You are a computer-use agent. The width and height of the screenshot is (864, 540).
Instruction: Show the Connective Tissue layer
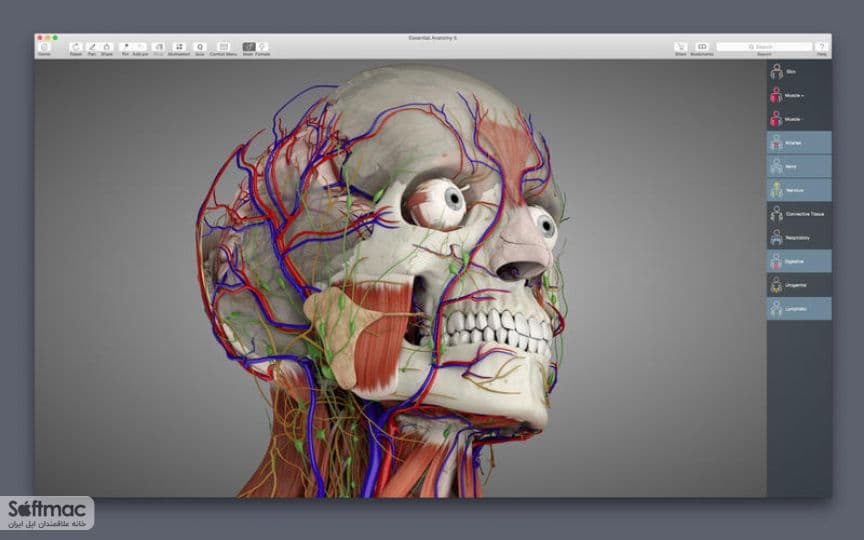tap(799, 214)
